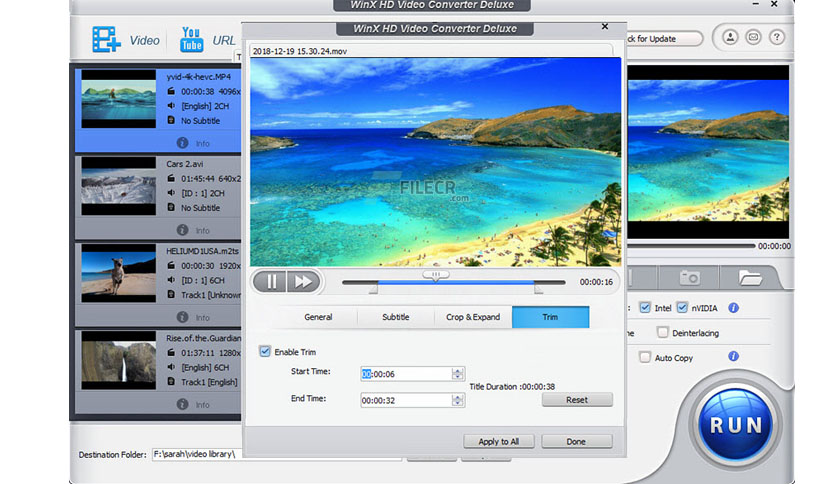Take a snapshot with camera icon
This screenshot has width=836, height=484.
(x=689, y=278)
